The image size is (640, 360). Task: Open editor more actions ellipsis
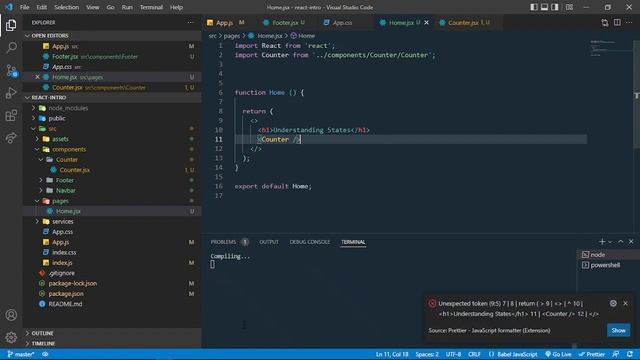tap(629, 22)
